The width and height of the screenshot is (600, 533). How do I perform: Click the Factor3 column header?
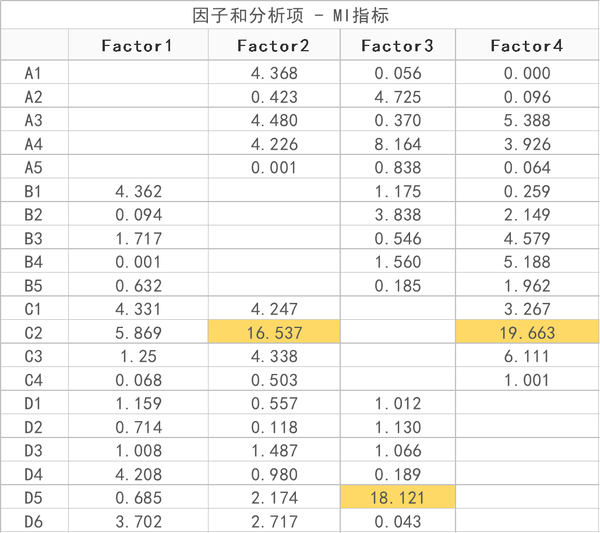tap(397, 45)
